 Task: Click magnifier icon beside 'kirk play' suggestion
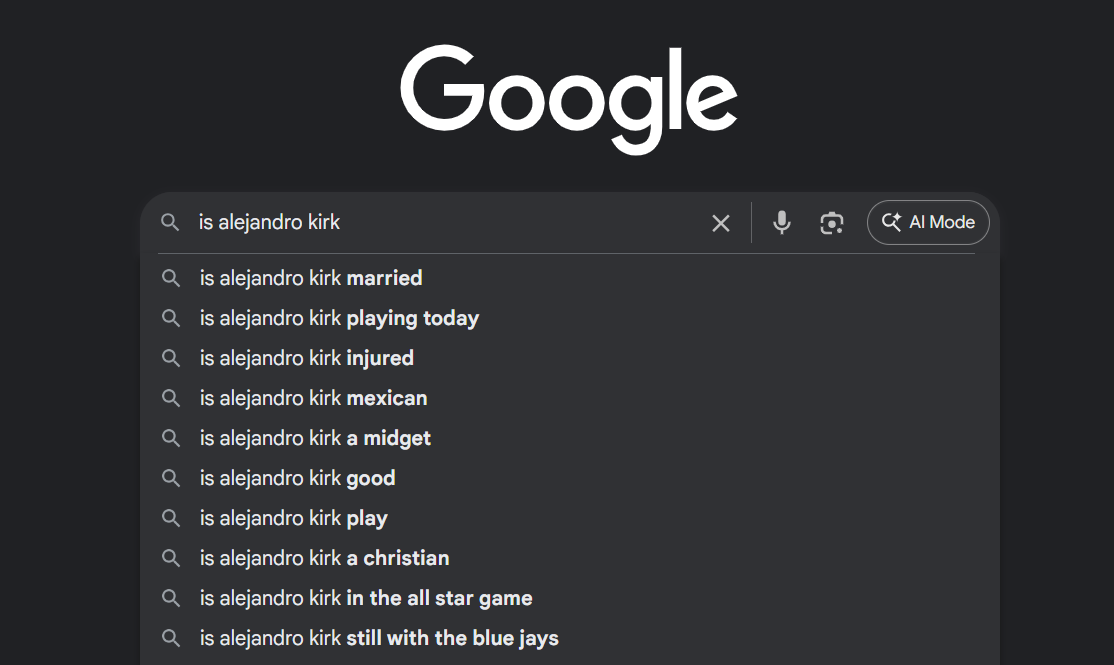pyautogui.click(x=171, y=518)
